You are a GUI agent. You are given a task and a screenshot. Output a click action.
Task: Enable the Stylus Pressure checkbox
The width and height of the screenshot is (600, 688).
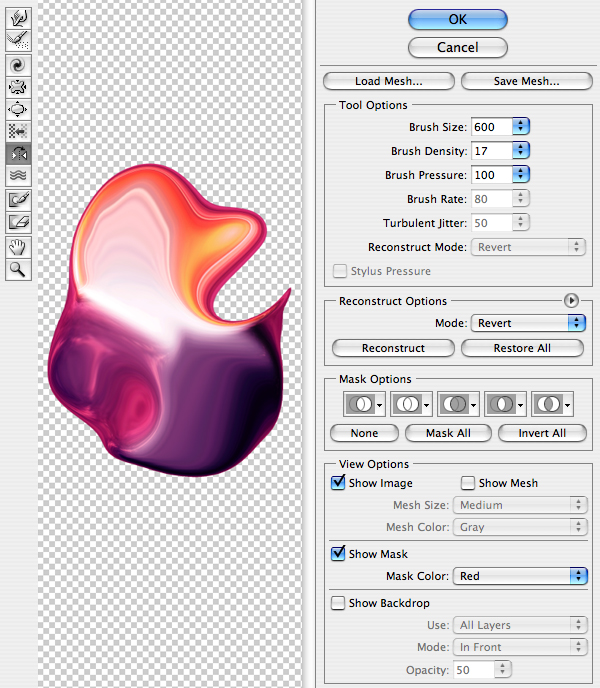[x=339, y=271]
